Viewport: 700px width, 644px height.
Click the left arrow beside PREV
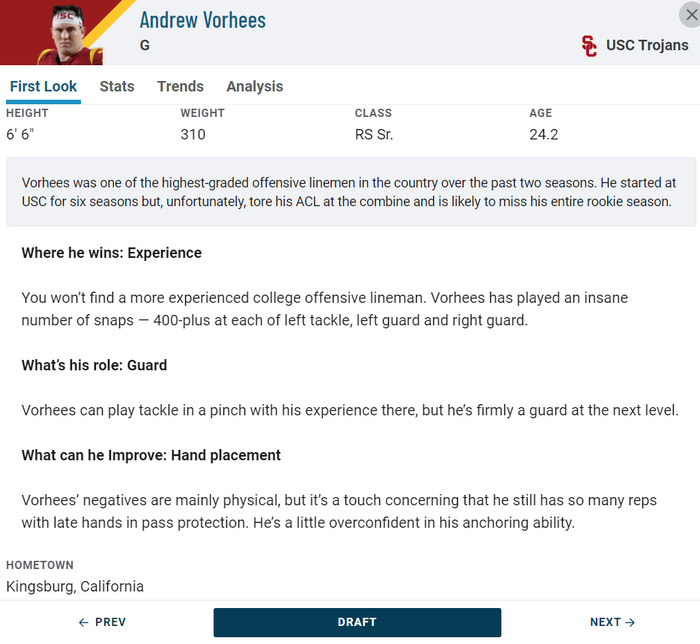83,622
